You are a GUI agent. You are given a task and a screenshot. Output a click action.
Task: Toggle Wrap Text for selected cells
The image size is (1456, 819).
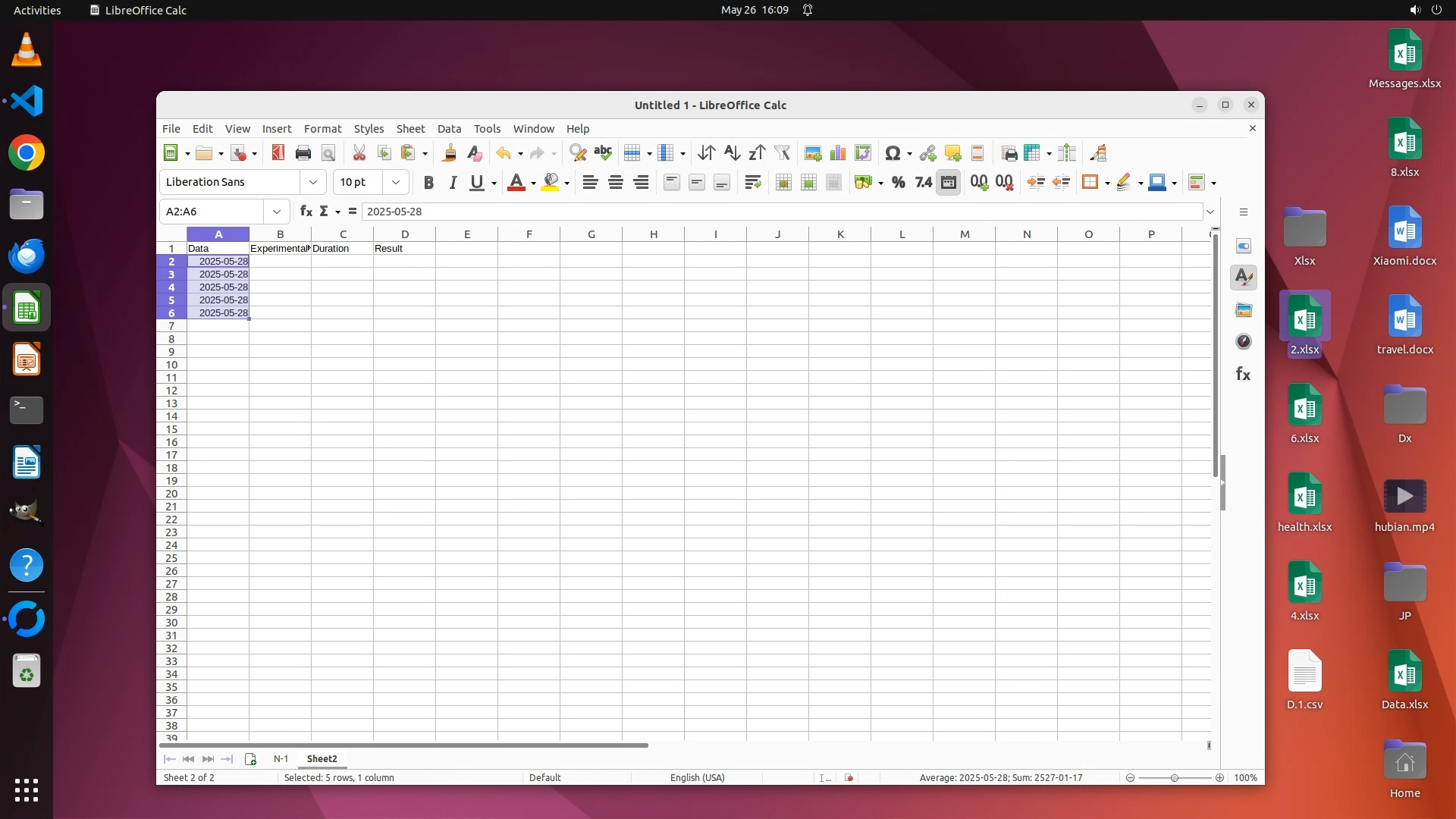[x=752, y=182]
